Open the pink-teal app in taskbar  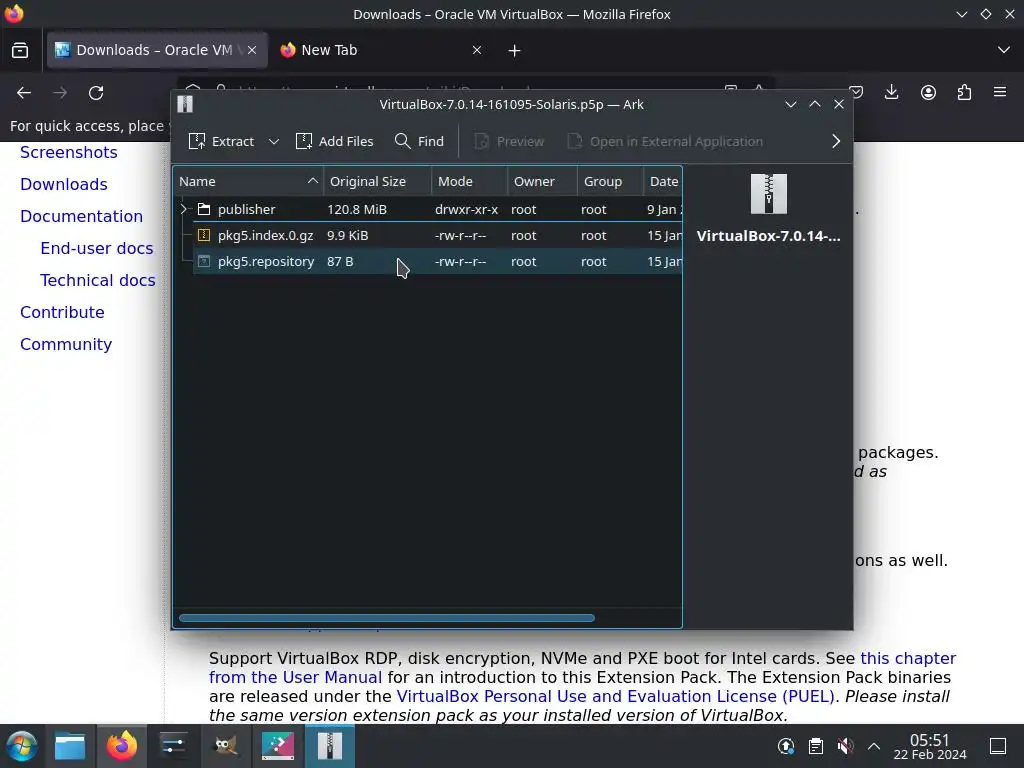278,746
